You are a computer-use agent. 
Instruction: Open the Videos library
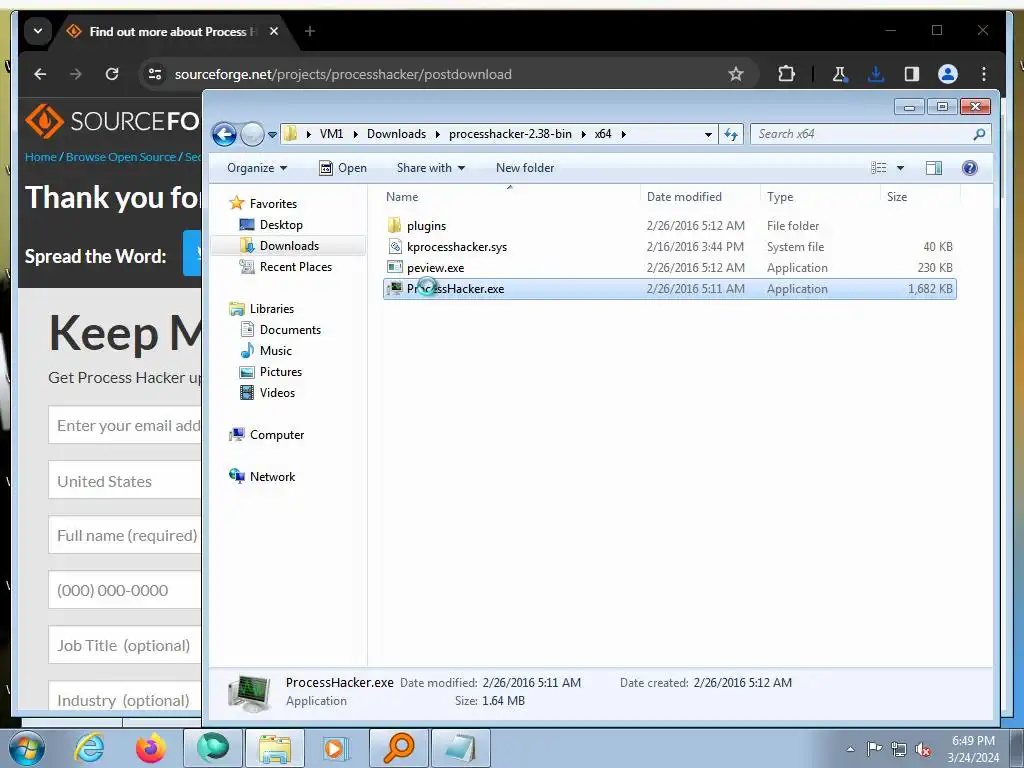pos(277,392)
